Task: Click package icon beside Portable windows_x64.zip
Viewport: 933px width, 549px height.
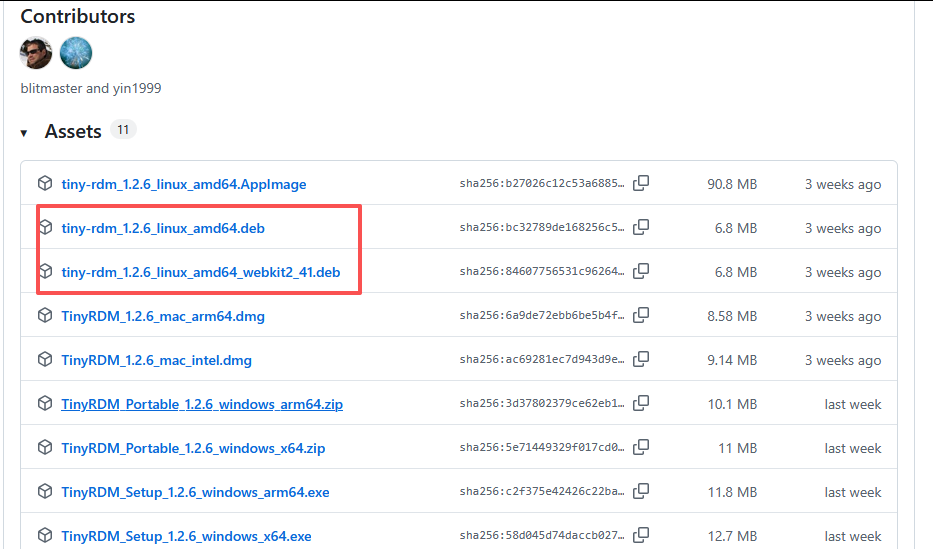Action: pyautogui.click(x=45, y=447)
